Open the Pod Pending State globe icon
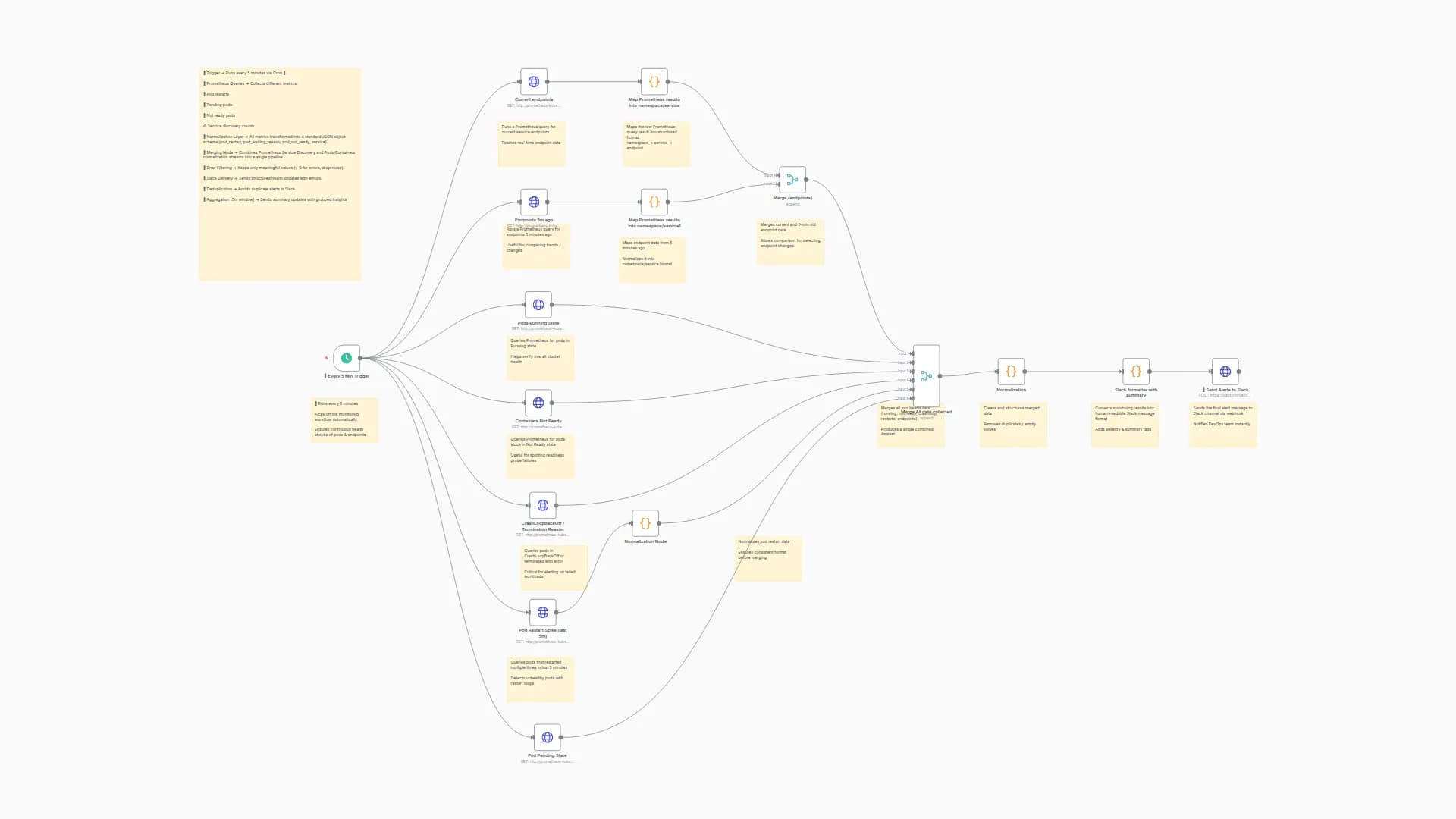Viewport: 1456px width, 819px height. (x=548, y=736)
